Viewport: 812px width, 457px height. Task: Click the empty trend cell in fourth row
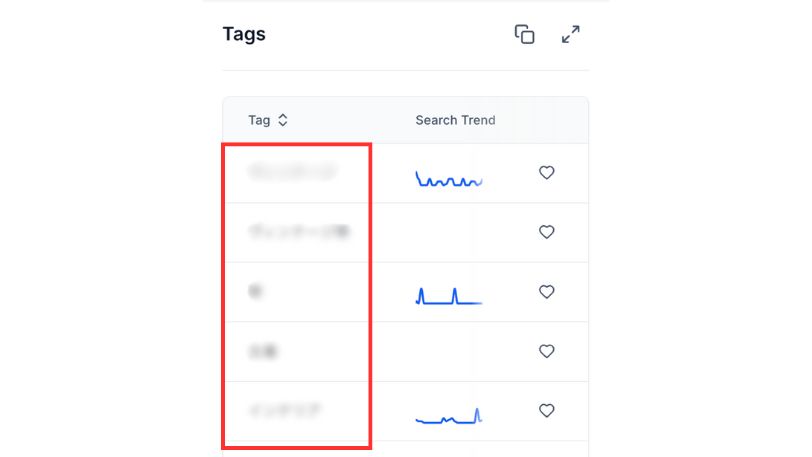pyautogui.click(x=449, y=351)
